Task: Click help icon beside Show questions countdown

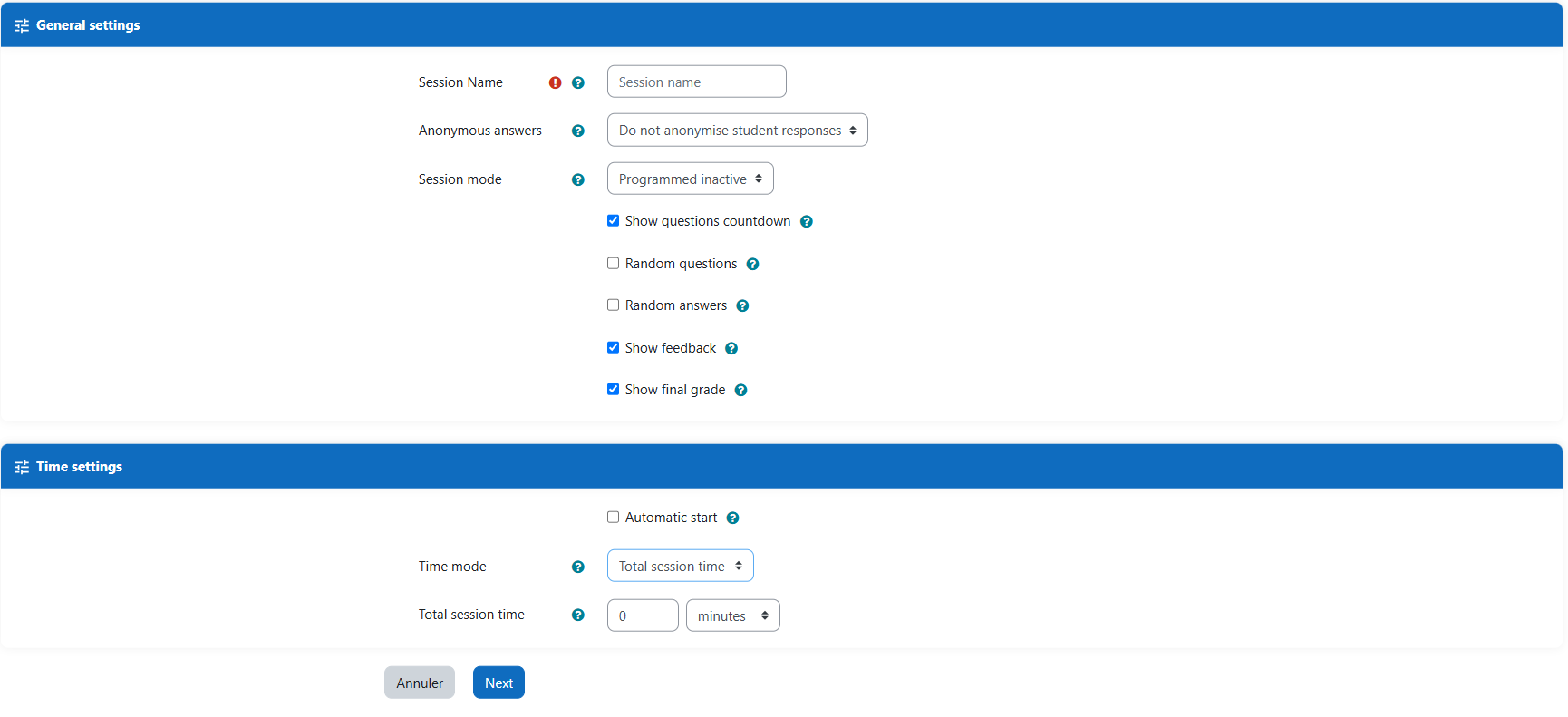Action: (x=807, y=221)
